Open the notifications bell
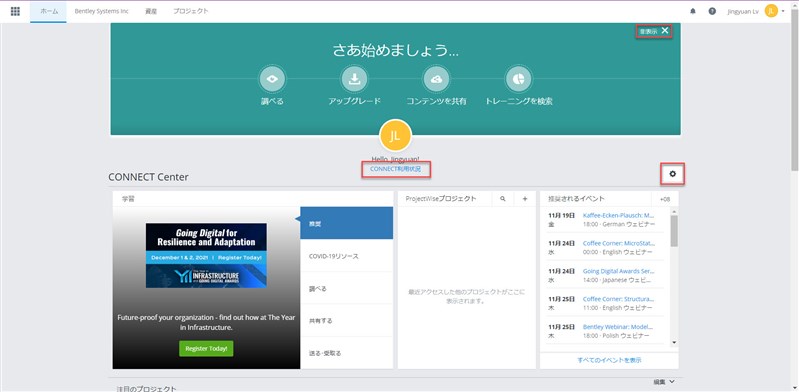This screenshot has width=799, height=392. coord(693,11)
